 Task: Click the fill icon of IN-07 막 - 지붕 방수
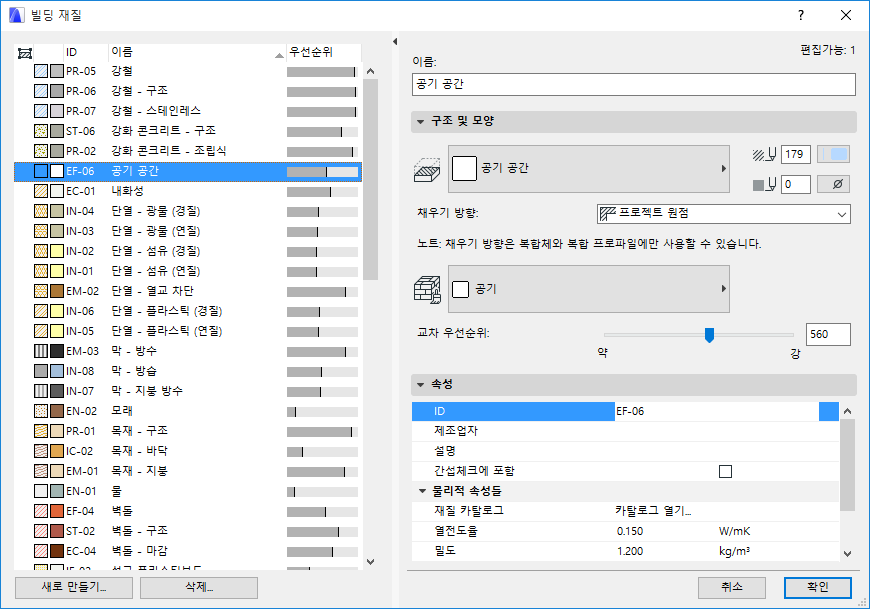point(41,390)
